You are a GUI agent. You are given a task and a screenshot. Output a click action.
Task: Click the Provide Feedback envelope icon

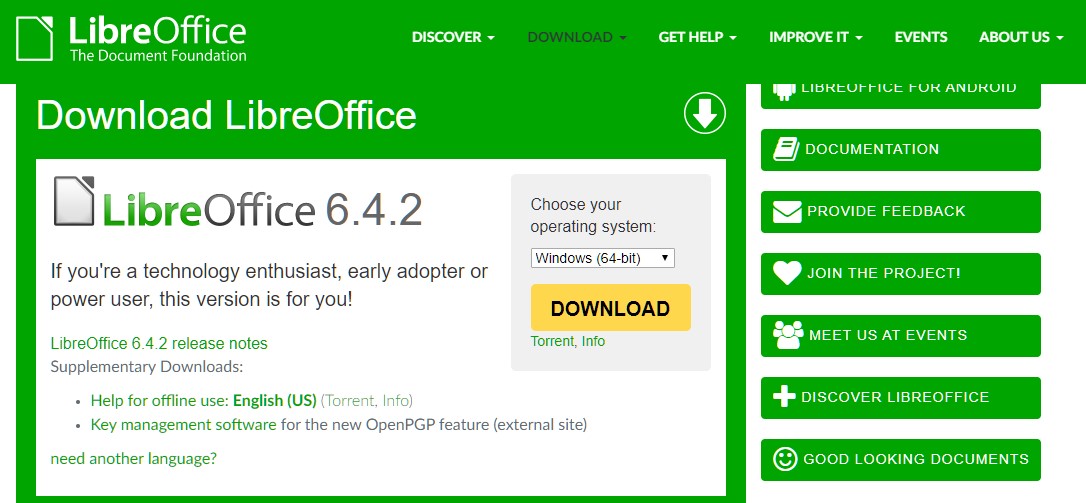787,211
